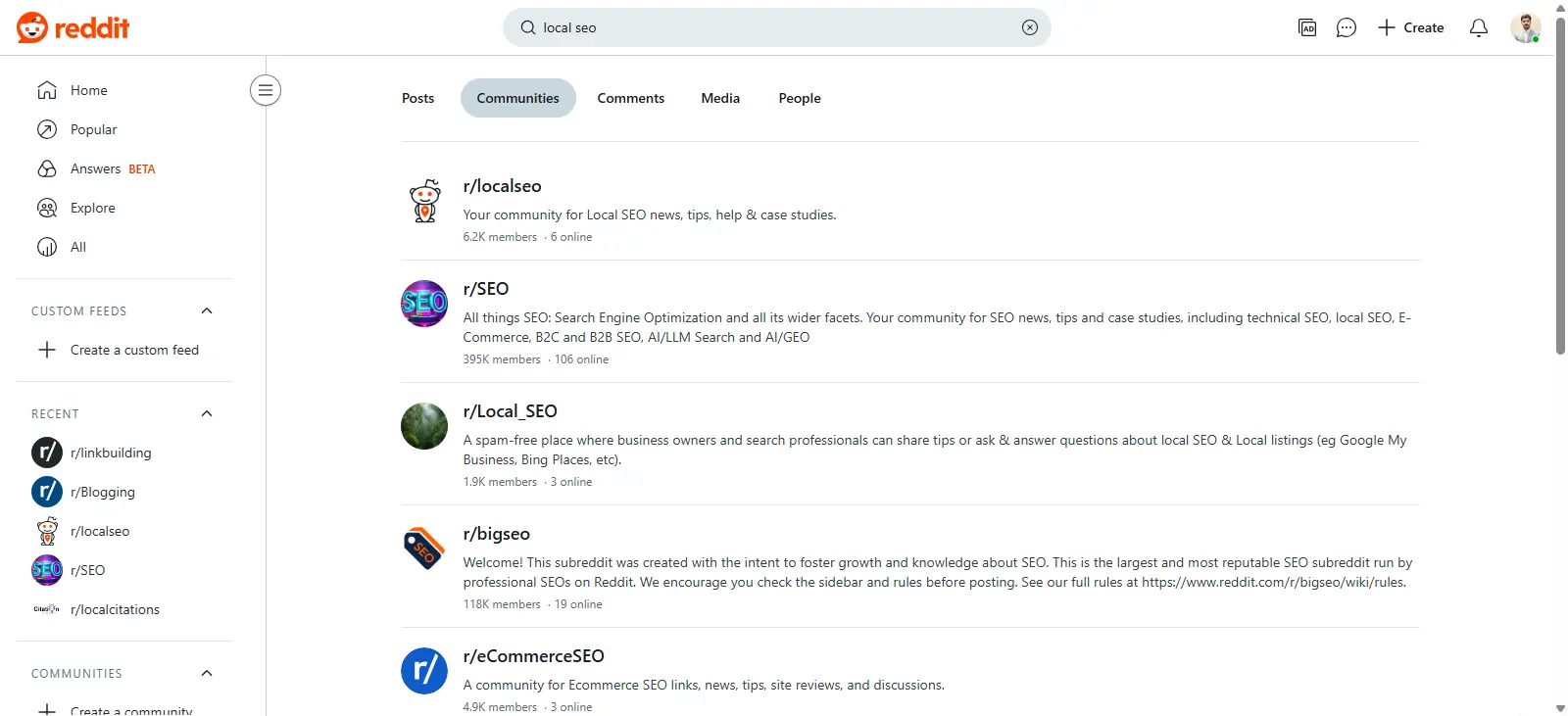Viewport: 1568px width, 716px height.
Task: Switch to the People tab
Action: 800,98
